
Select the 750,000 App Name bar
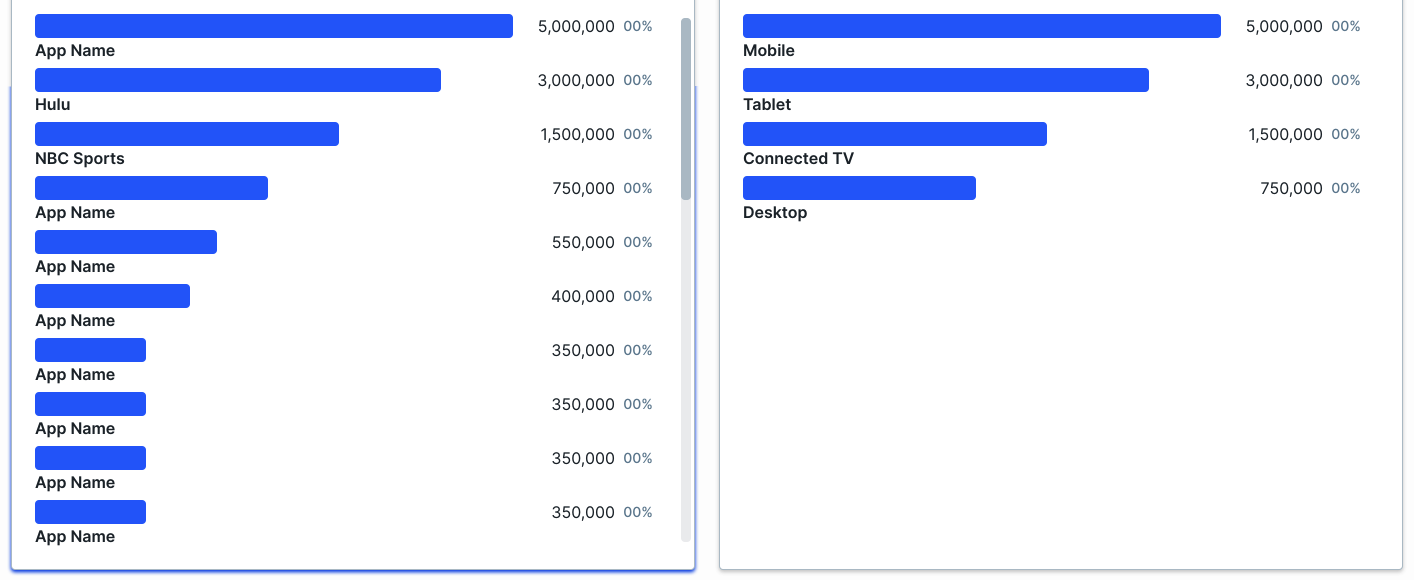(150, 187)
